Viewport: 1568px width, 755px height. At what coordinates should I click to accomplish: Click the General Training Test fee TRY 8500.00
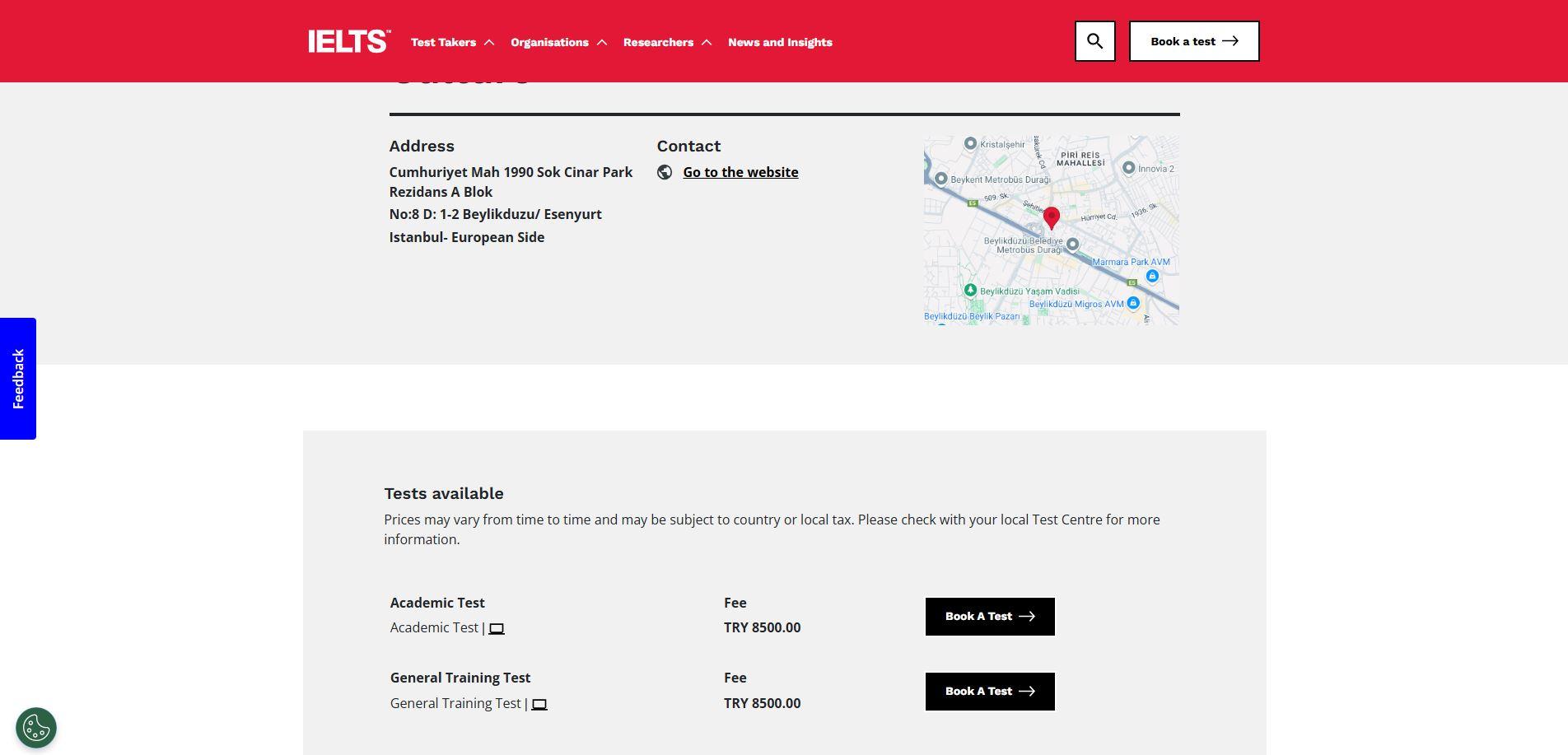[762, 703]
